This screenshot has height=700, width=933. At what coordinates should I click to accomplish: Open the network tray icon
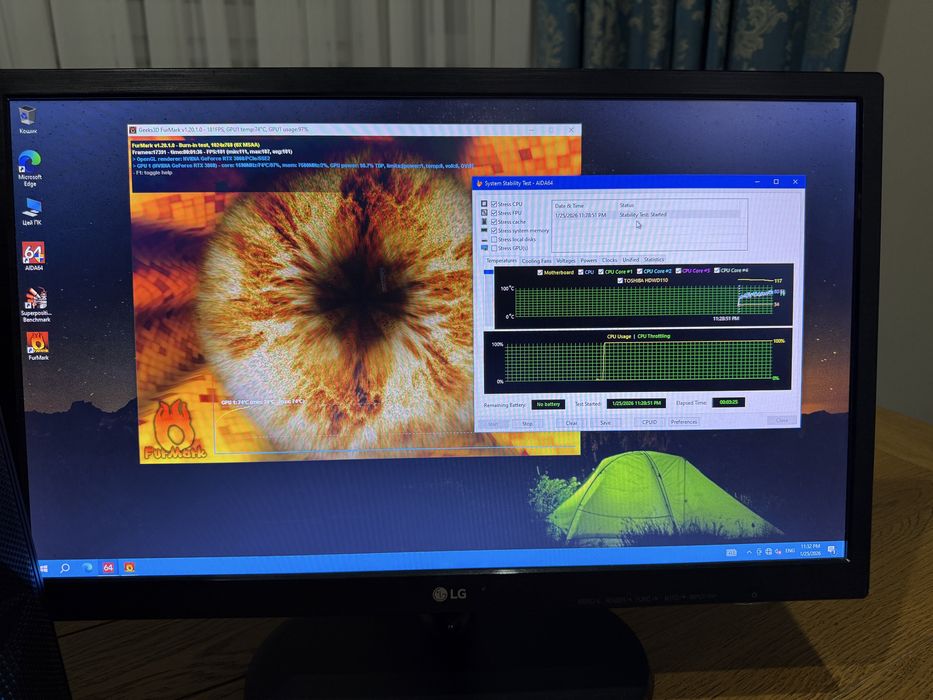769,552
